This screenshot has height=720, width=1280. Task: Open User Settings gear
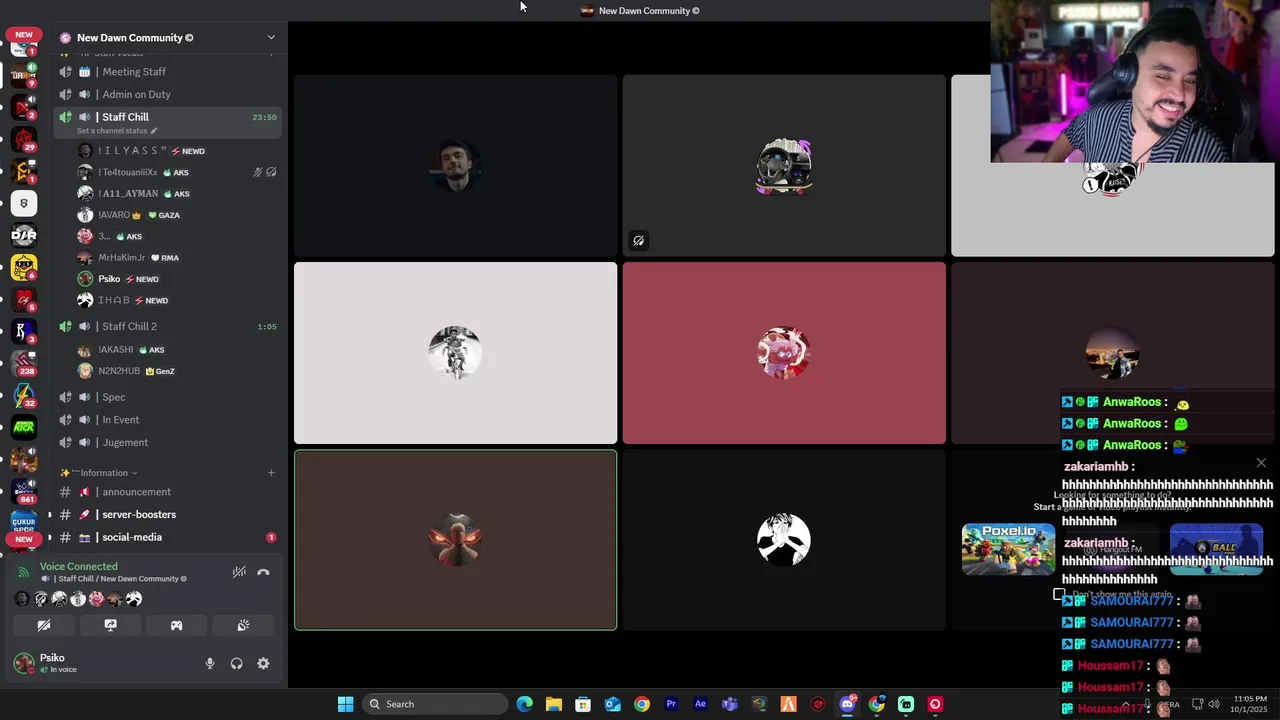263,663
